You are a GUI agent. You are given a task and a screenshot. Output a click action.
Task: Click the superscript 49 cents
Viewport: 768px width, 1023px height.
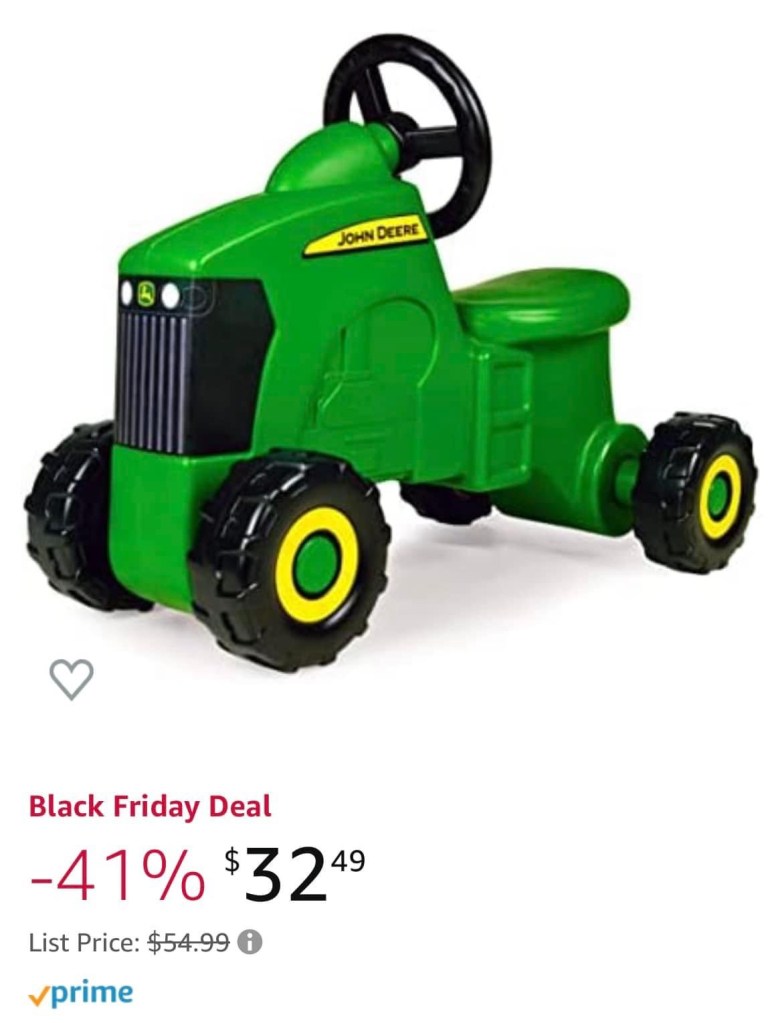(x=346, y=860)
